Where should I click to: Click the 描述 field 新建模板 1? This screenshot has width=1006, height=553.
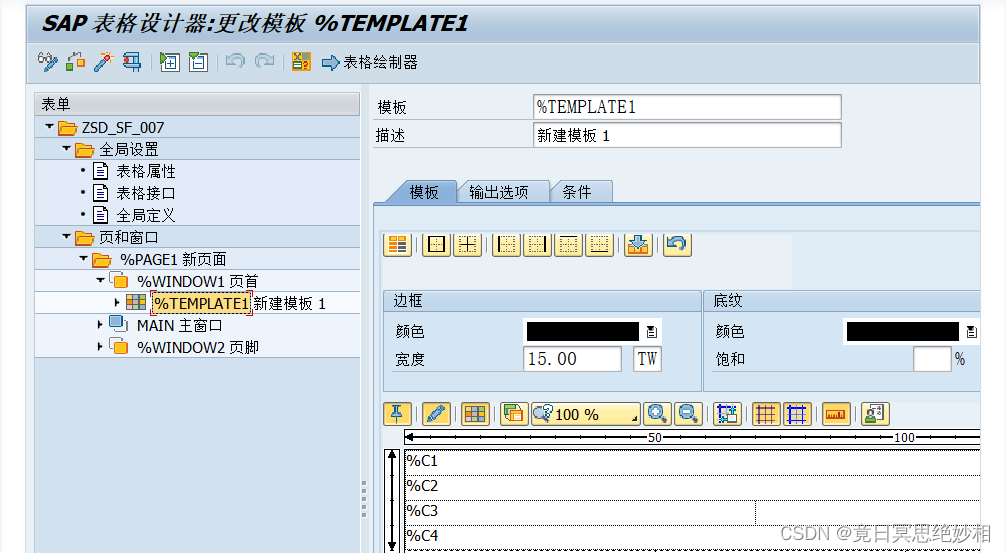pos(687,135)
